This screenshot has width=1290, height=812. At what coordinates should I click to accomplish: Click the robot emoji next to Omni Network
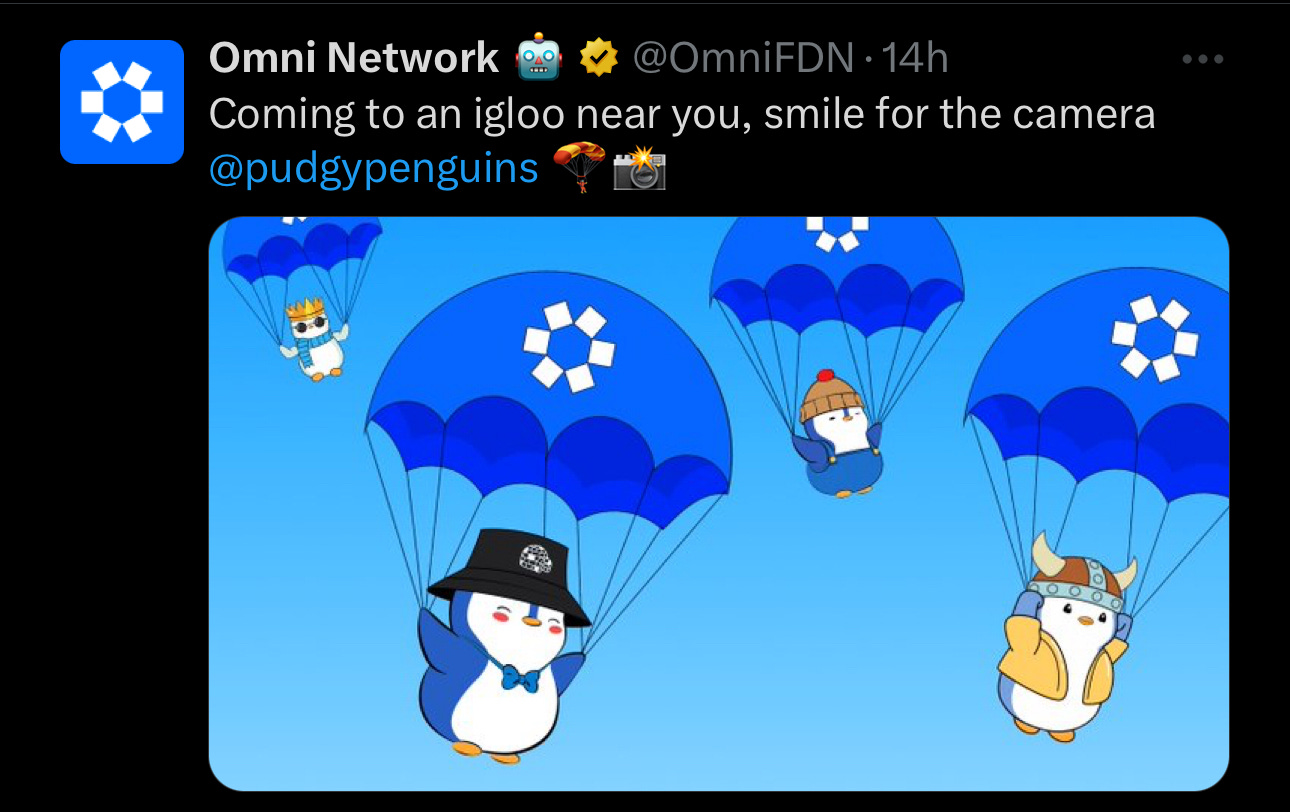click(x=539, y=58)
